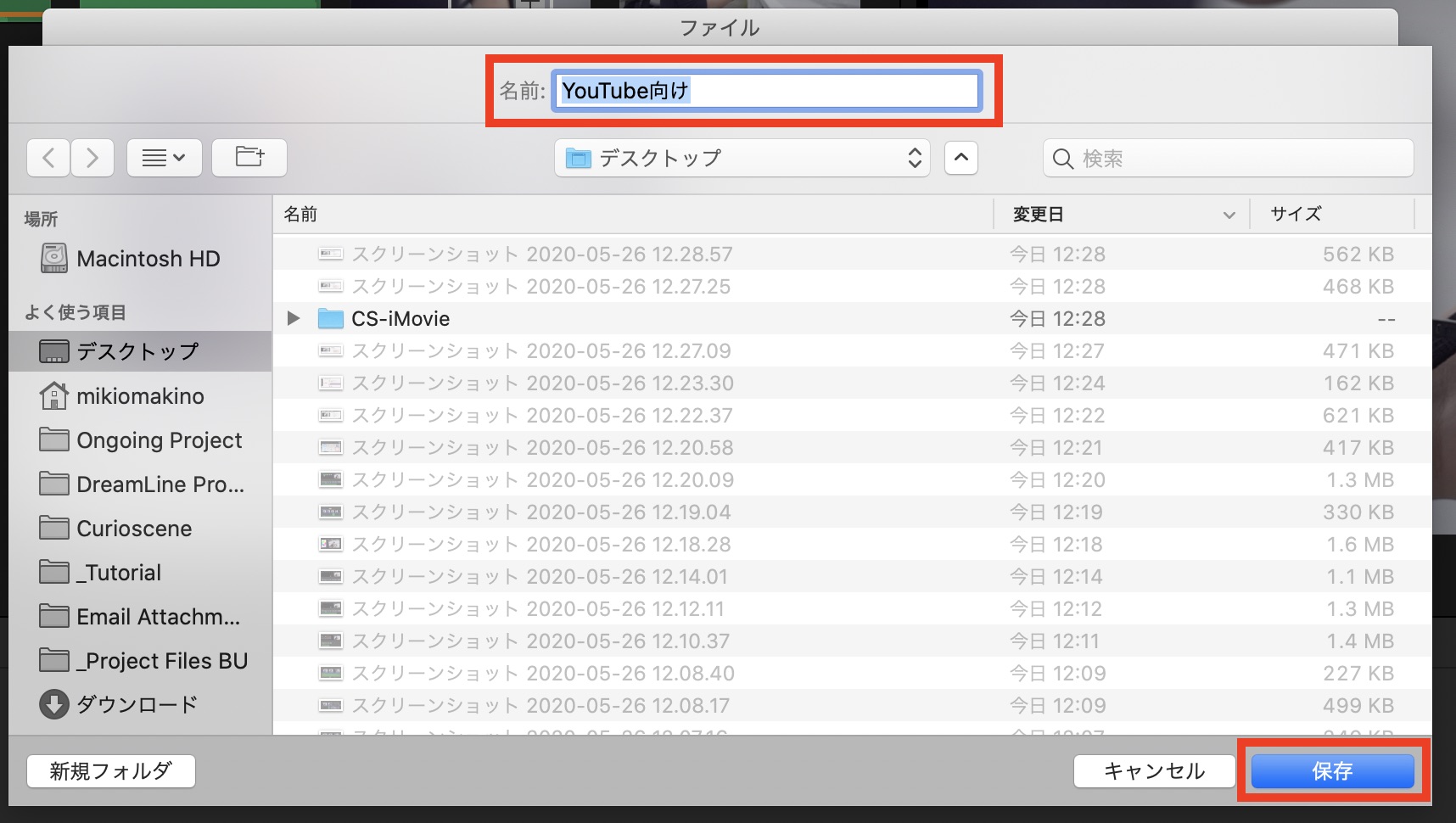1456x823 pixels.
Task: Click the thumbnail icon of screenshot 12.18.28
Action: pos(330,544)
